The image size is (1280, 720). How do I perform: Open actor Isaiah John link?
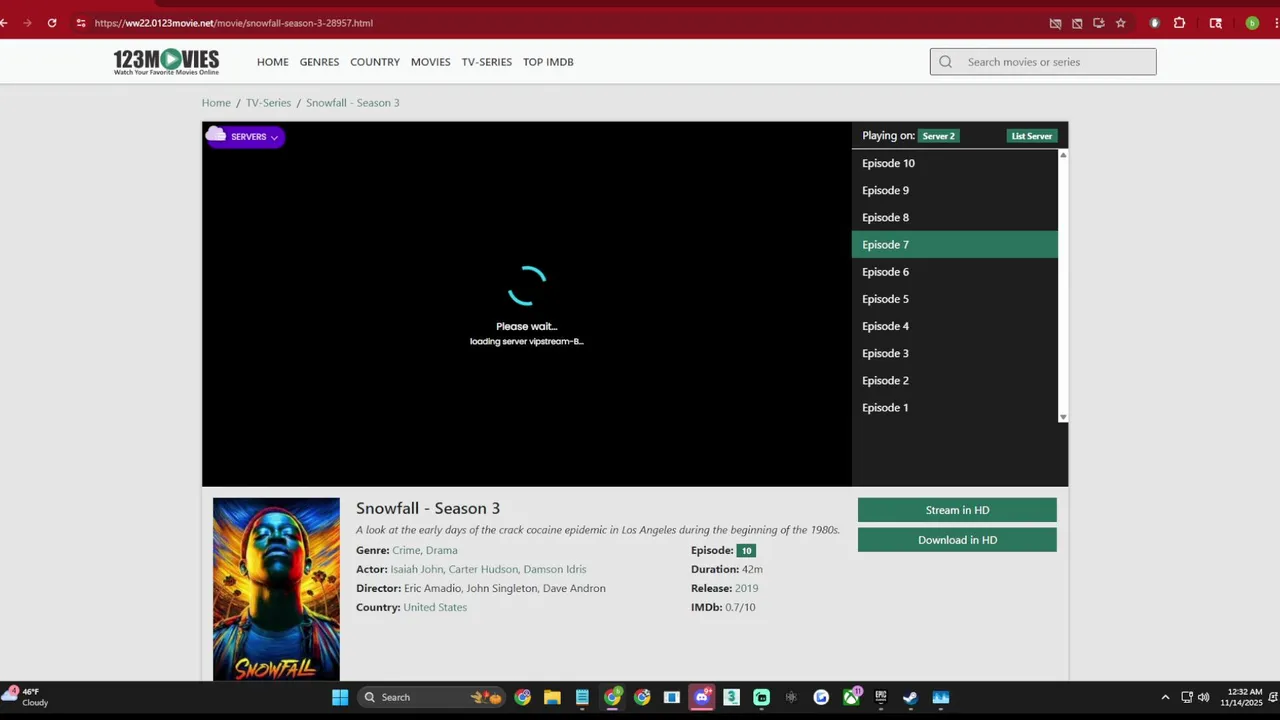pyautogui.click(x=417, y=569)
